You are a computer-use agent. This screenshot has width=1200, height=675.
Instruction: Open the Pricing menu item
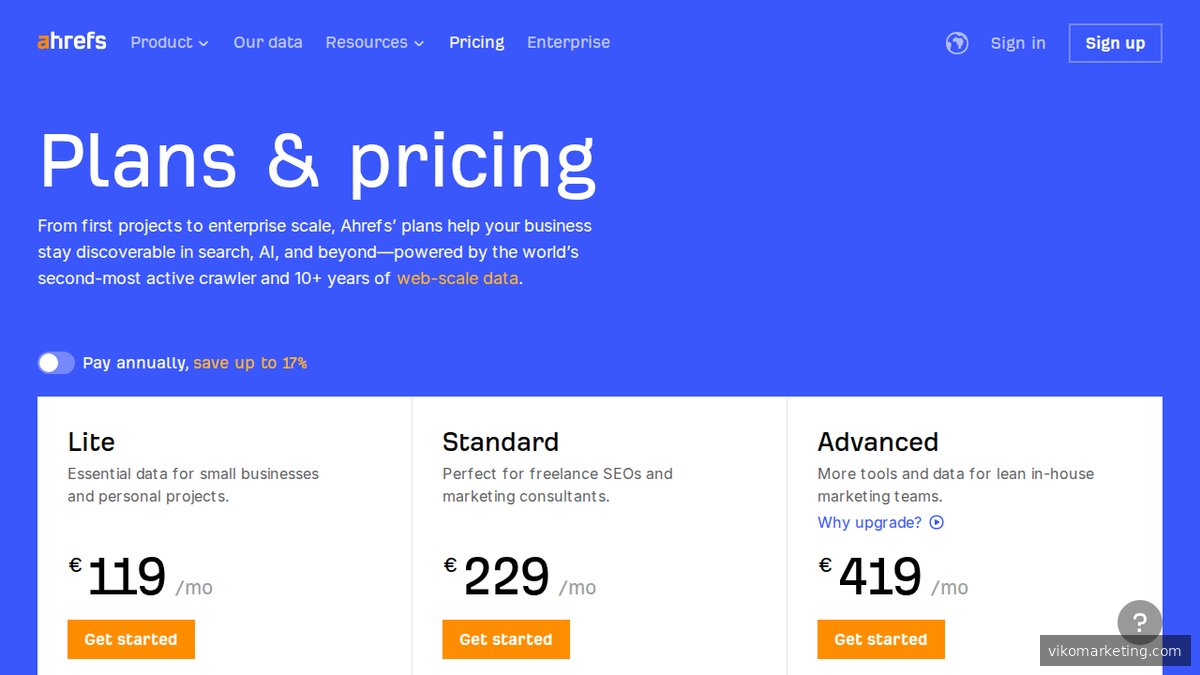point(477,42)
